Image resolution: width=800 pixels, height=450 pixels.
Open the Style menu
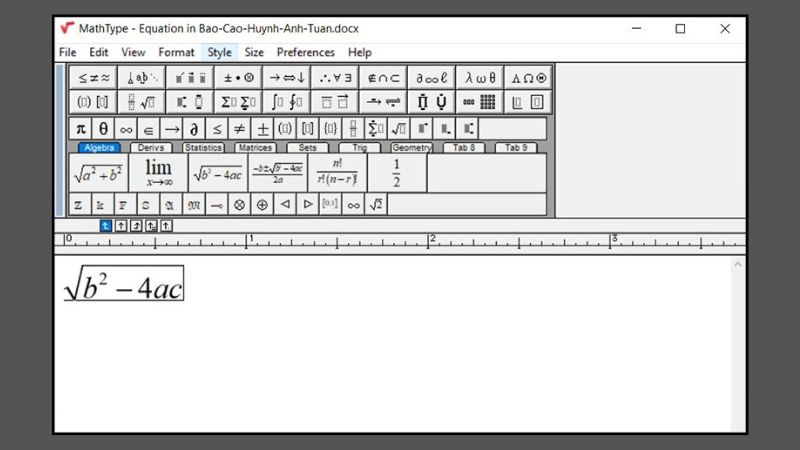tap(219, 52)
